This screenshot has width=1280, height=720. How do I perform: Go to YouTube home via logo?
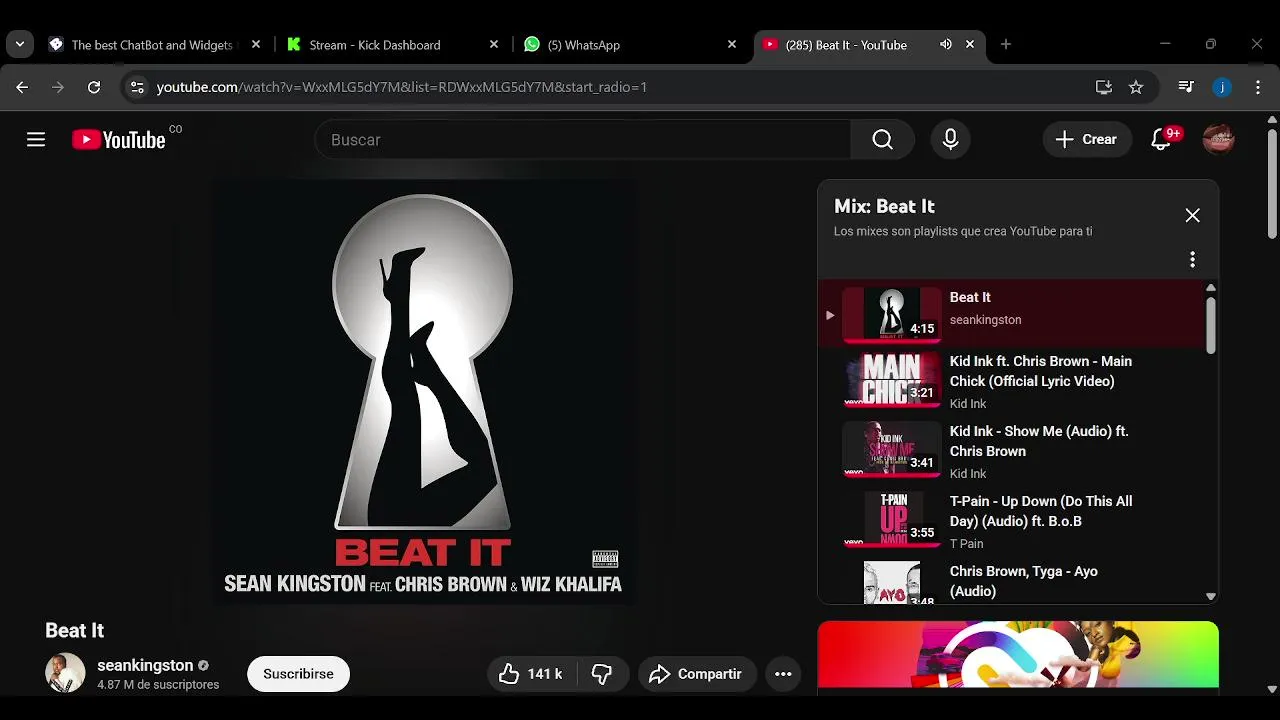[x=119, y=140]
